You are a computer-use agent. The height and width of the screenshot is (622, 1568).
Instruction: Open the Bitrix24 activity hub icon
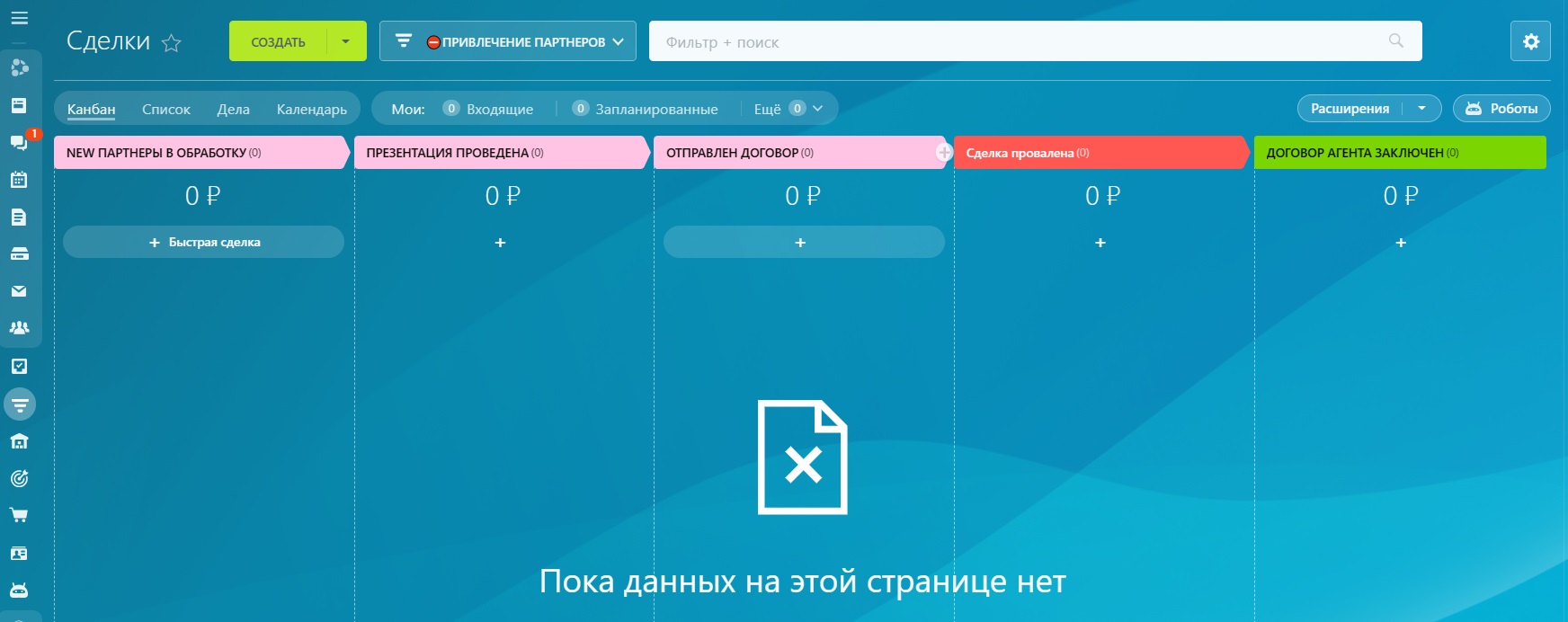pos(19,67)
